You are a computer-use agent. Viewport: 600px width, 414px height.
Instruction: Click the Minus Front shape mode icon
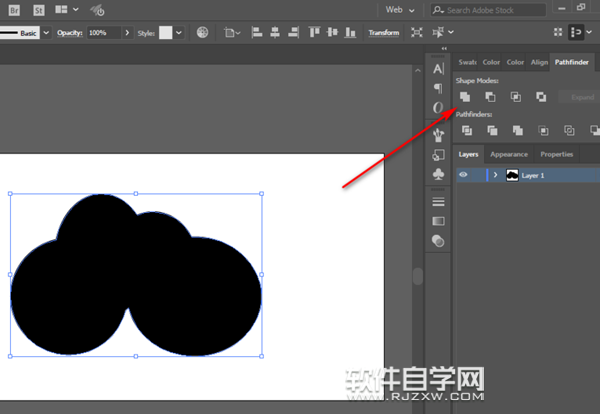490,97
